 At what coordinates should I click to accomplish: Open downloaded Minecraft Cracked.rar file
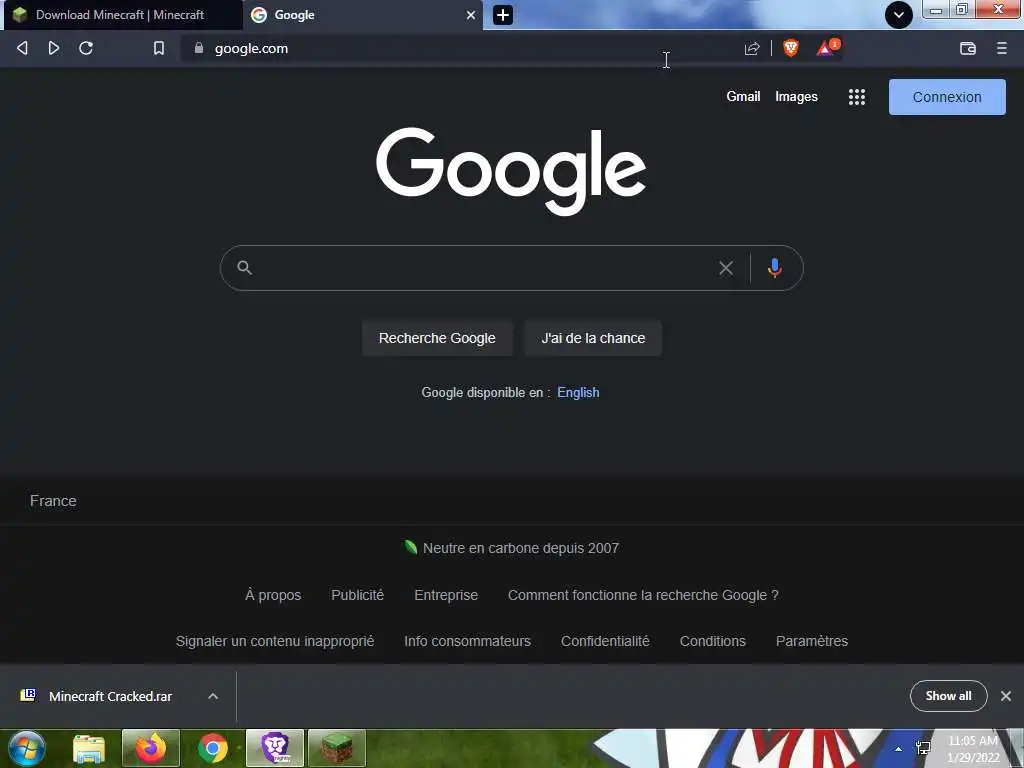click(110, 696)
